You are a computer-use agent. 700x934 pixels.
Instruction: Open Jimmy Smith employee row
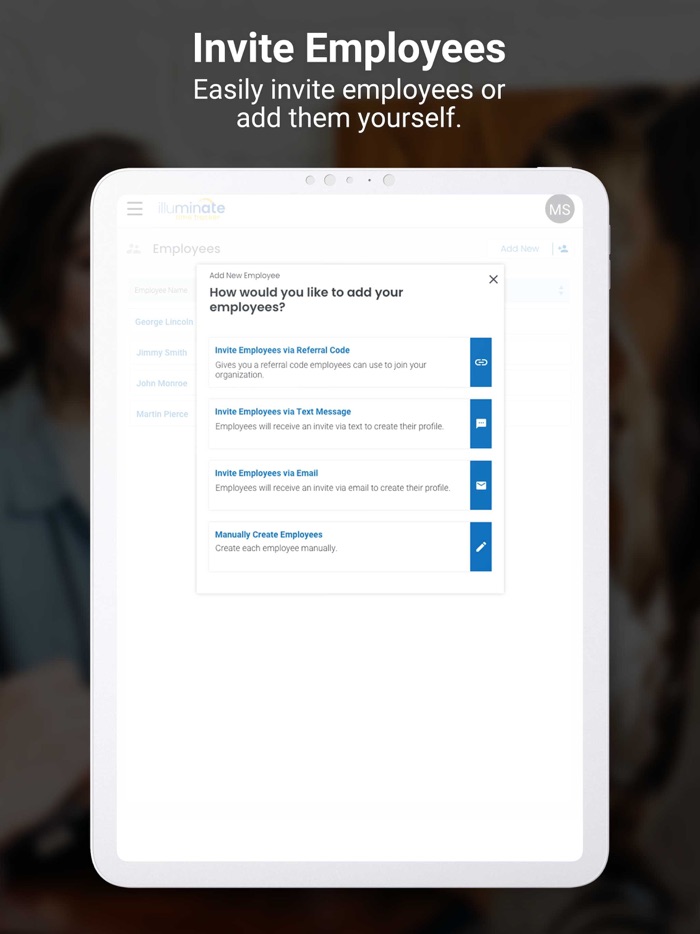pos(161,353)
